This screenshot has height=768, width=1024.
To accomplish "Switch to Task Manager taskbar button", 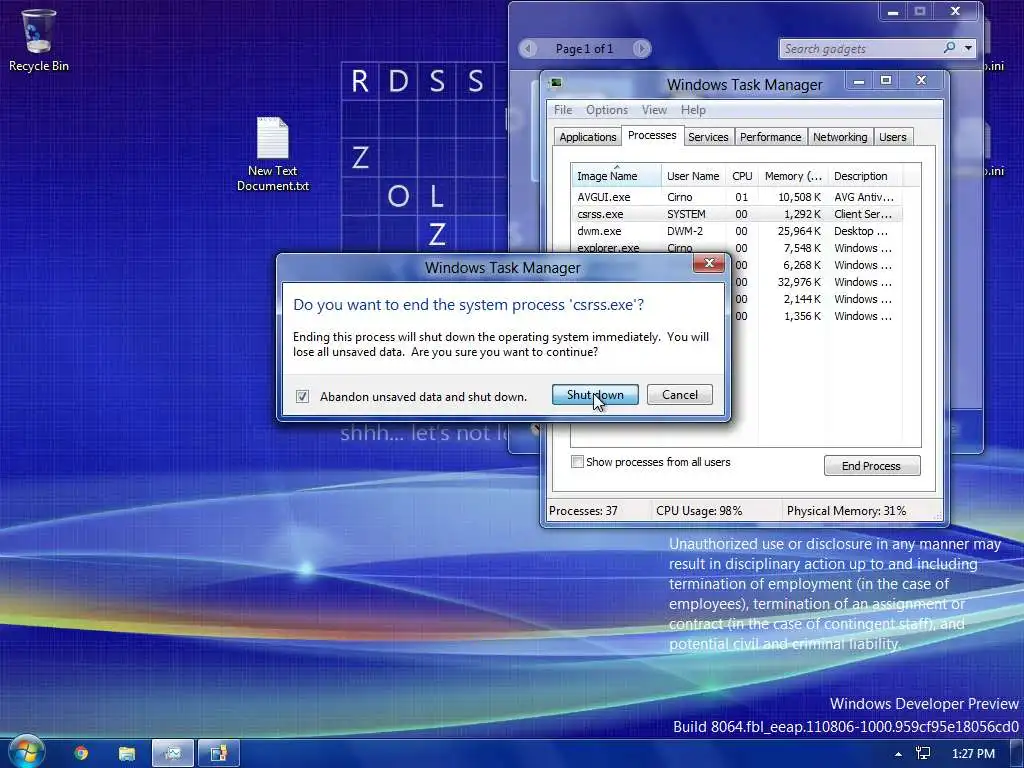I will click(173, 754).
